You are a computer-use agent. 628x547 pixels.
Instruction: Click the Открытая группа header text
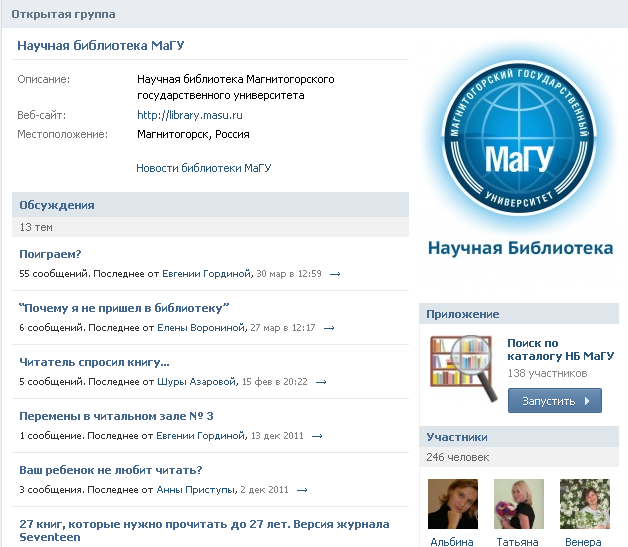coord(63,14)
